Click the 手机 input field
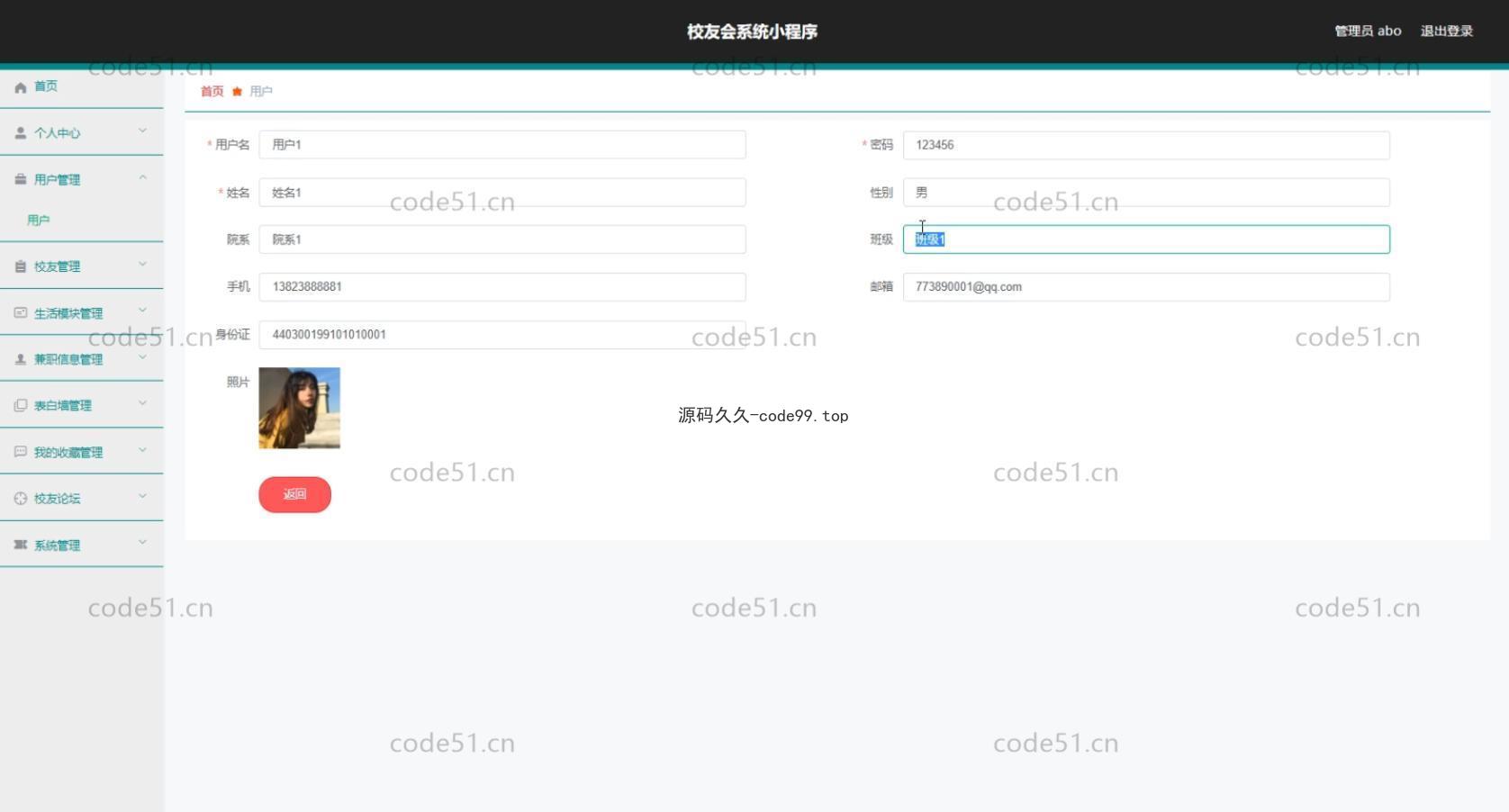The image size is (1509, 812). point(502,287)
